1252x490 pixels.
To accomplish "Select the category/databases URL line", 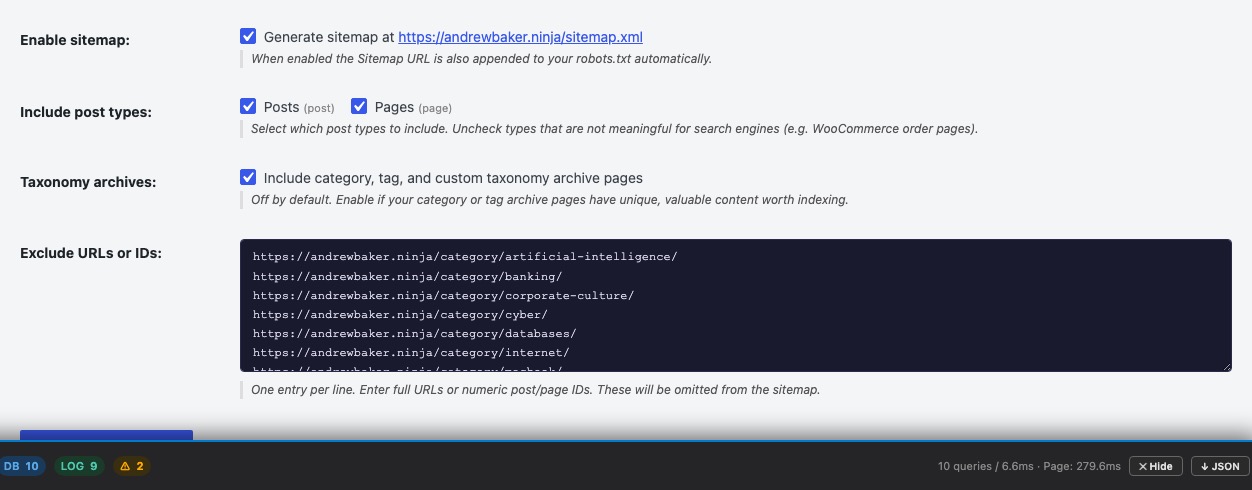I will click(414, 334).
